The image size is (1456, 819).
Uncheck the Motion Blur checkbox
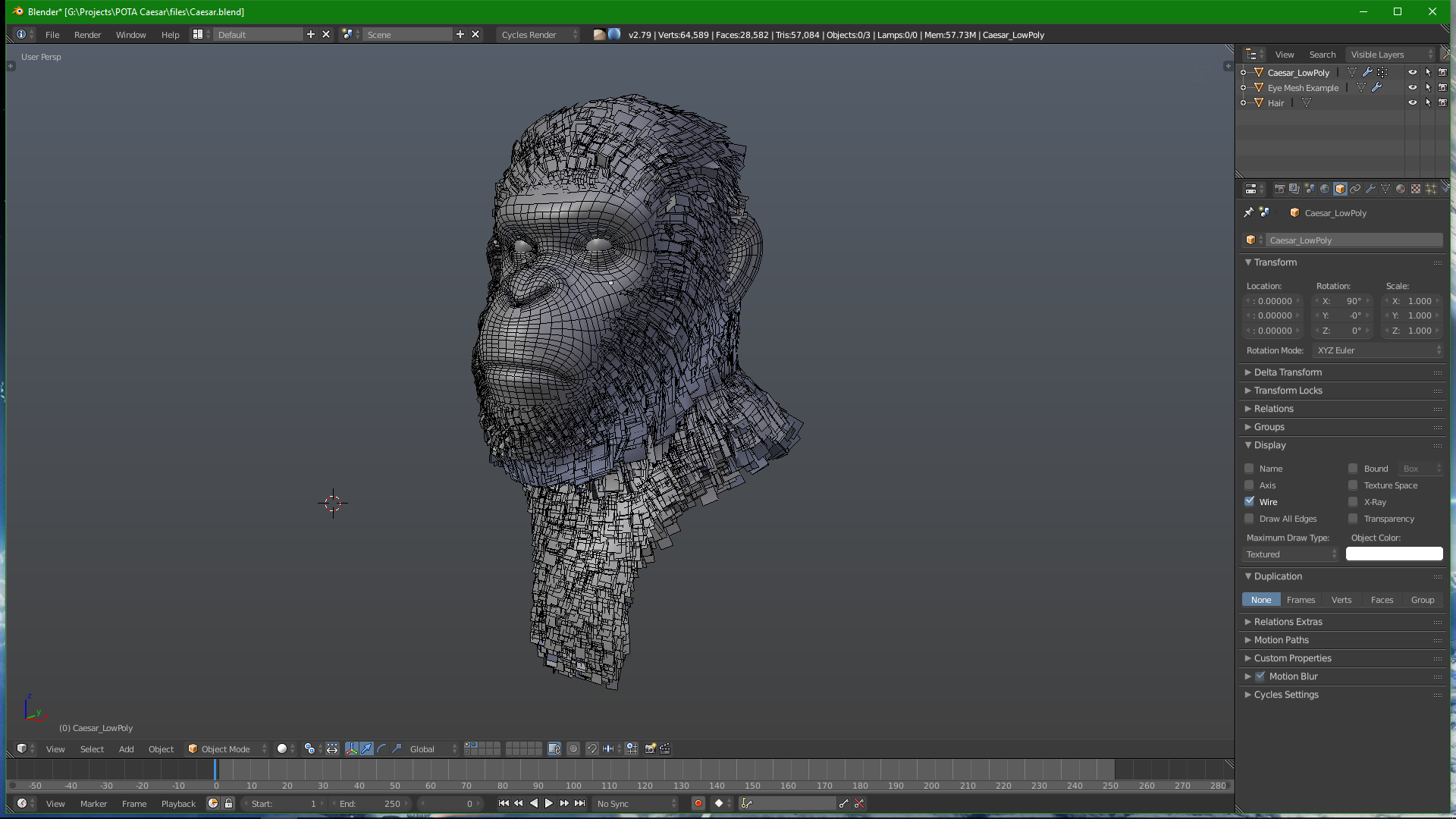1260,676
